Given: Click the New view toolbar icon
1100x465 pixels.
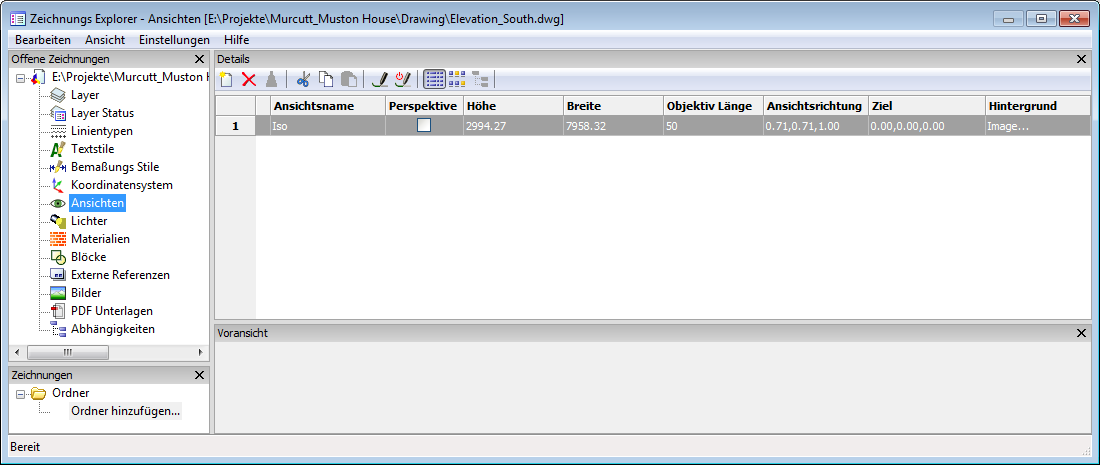Looking at the screenshot, I should (x=226, y=79).
